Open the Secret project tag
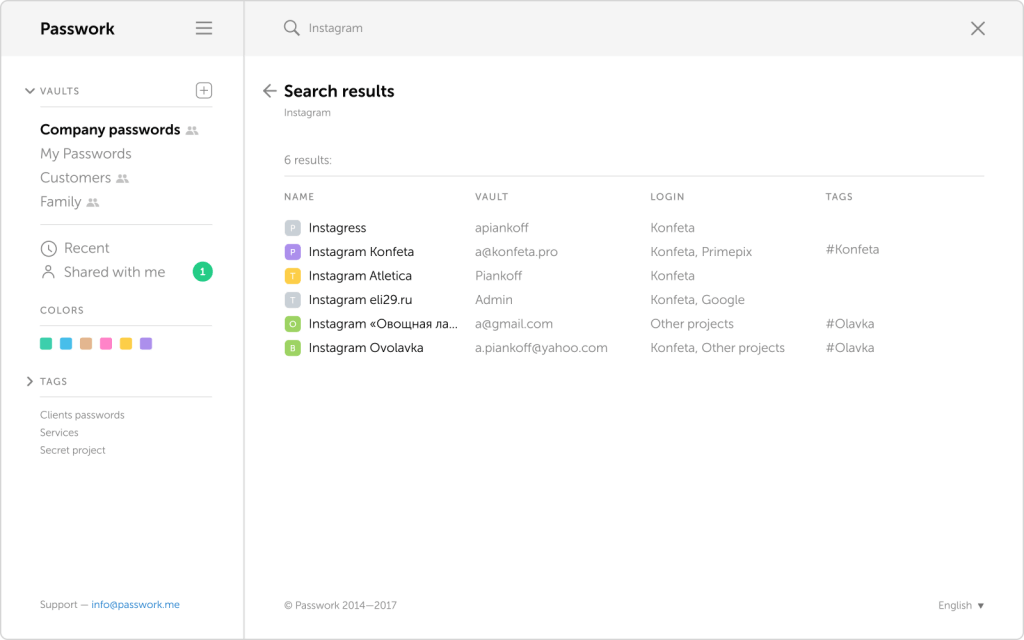1024x640 pixels. tap(71, 449)
